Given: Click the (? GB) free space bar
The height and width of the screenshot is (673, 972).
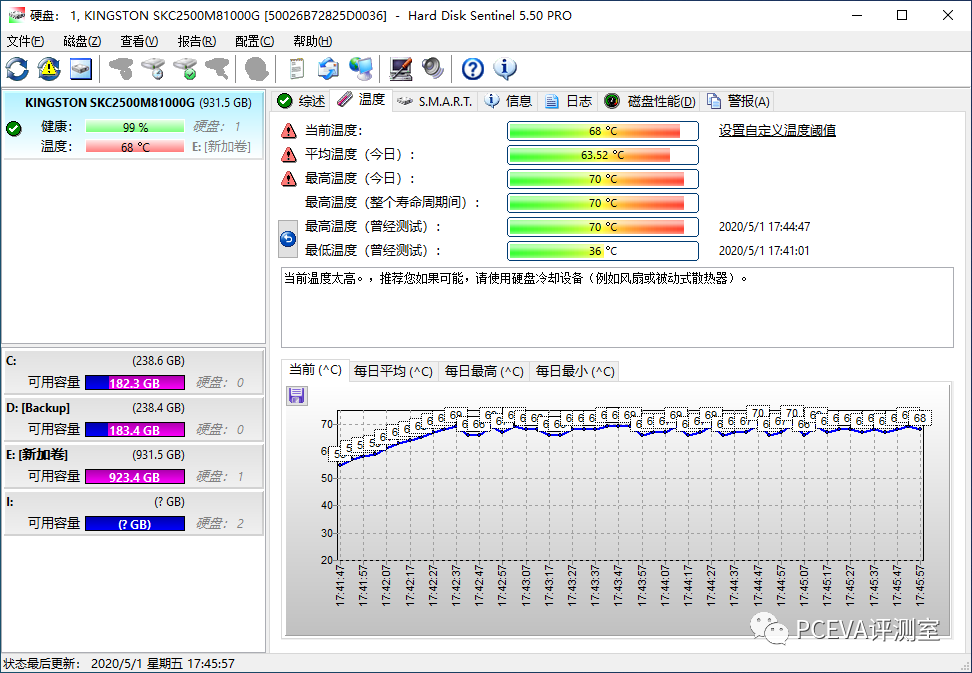Looking at the screenshot, I should coord(135,524).
